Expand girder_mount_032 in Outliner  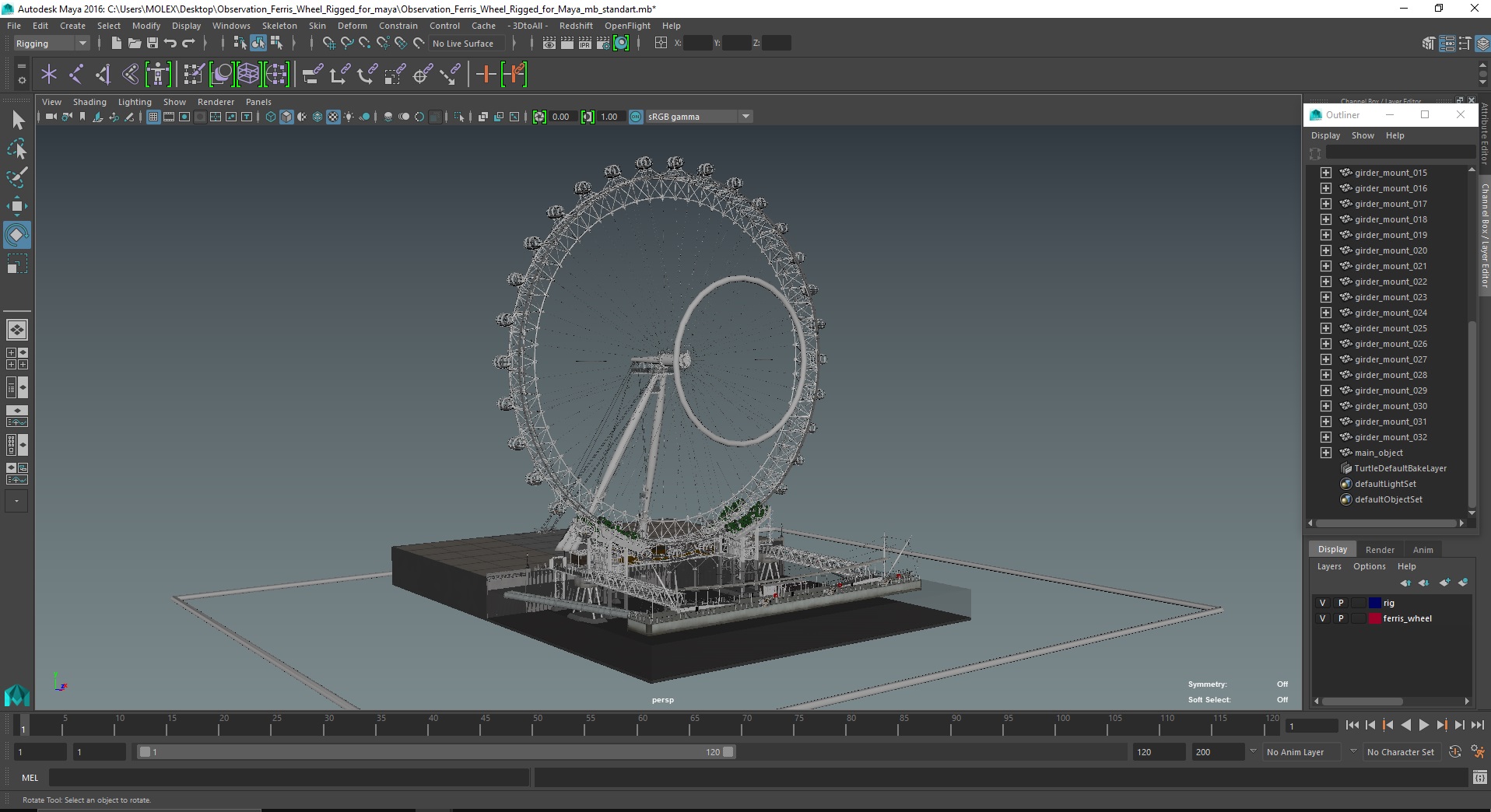coord(1326,437)
